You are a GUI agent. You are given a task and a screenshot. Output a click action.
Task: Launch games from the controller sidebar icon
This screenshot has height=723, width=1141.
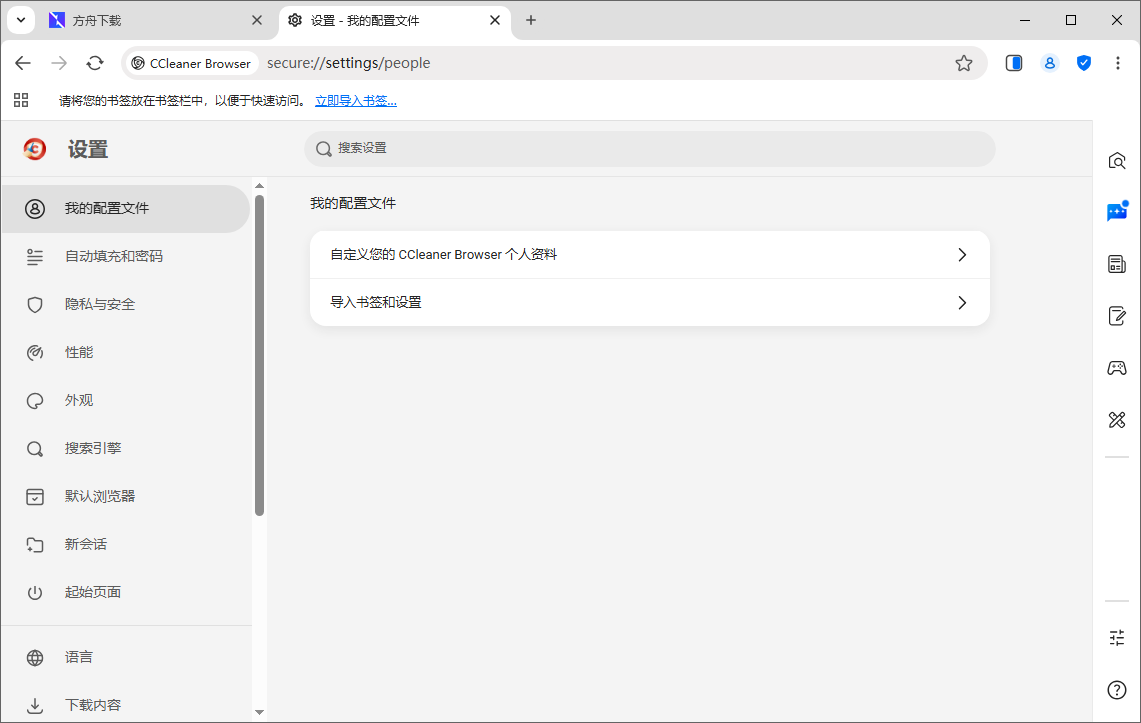click(x=1117, y=367)
